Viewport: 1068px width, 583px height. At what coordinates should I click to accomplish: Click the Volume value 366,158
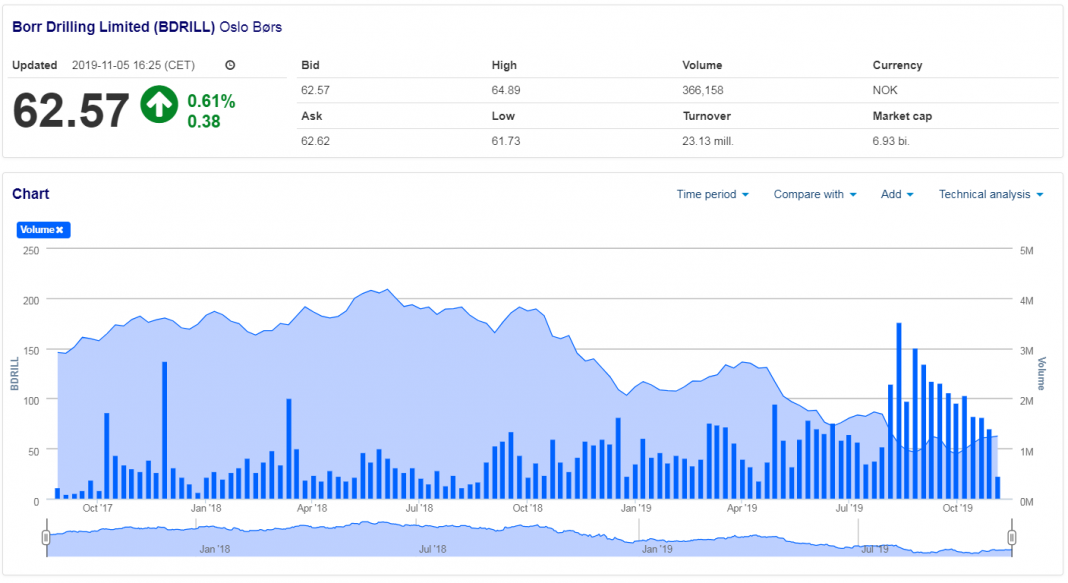click(703, 90)
